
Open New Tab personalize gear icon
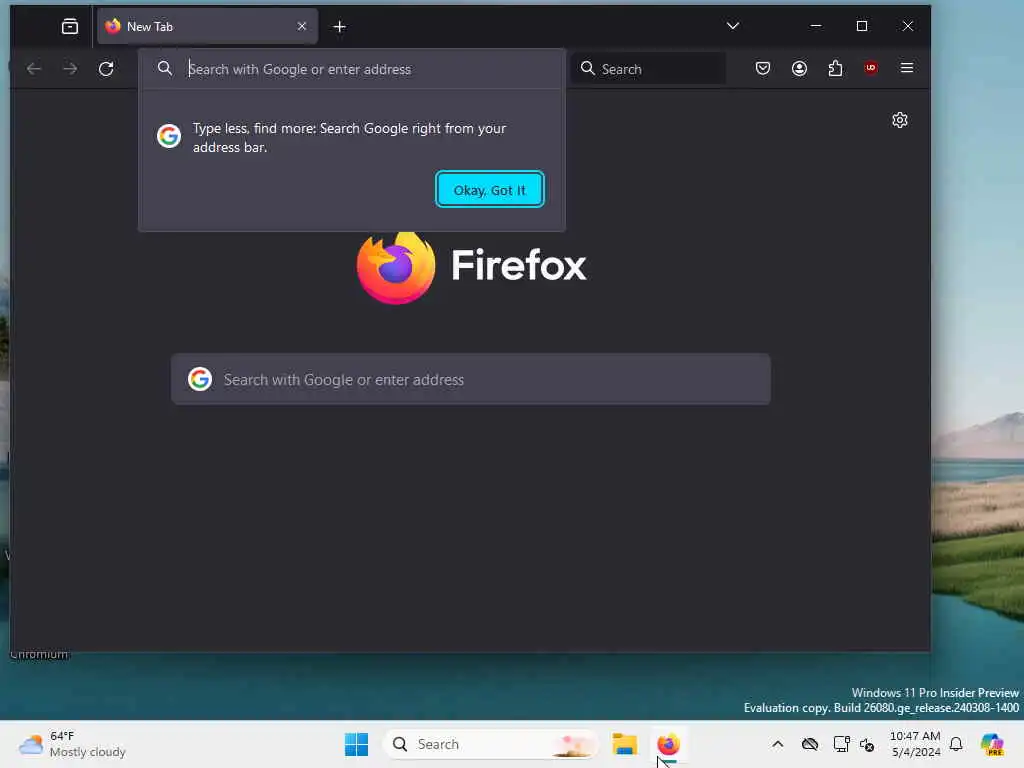pyautogui.click(x=900, y=120)
